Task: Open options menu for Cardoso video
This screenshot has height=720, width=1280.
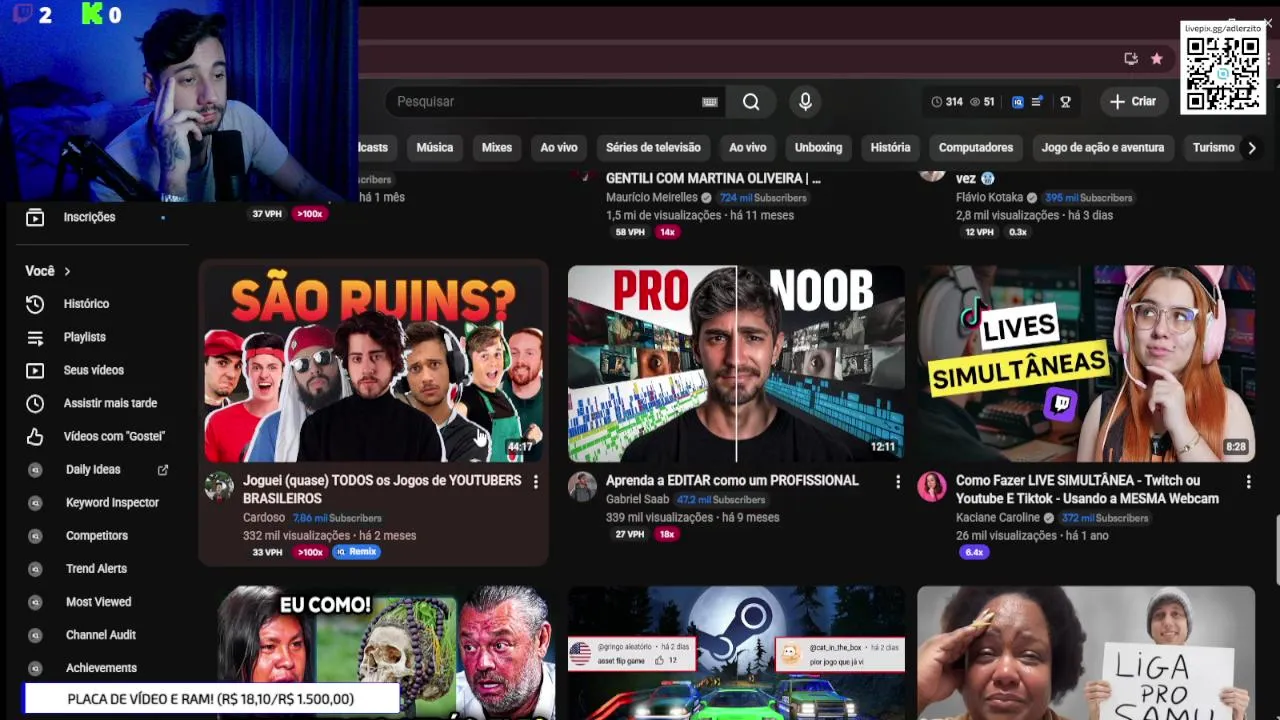Action: (536, 482)
